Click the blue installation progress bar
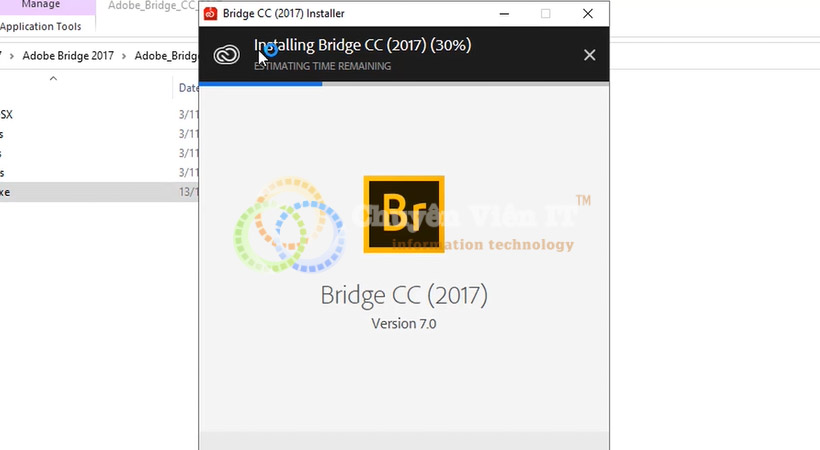 pyautogui.click(x=260, y=84)
